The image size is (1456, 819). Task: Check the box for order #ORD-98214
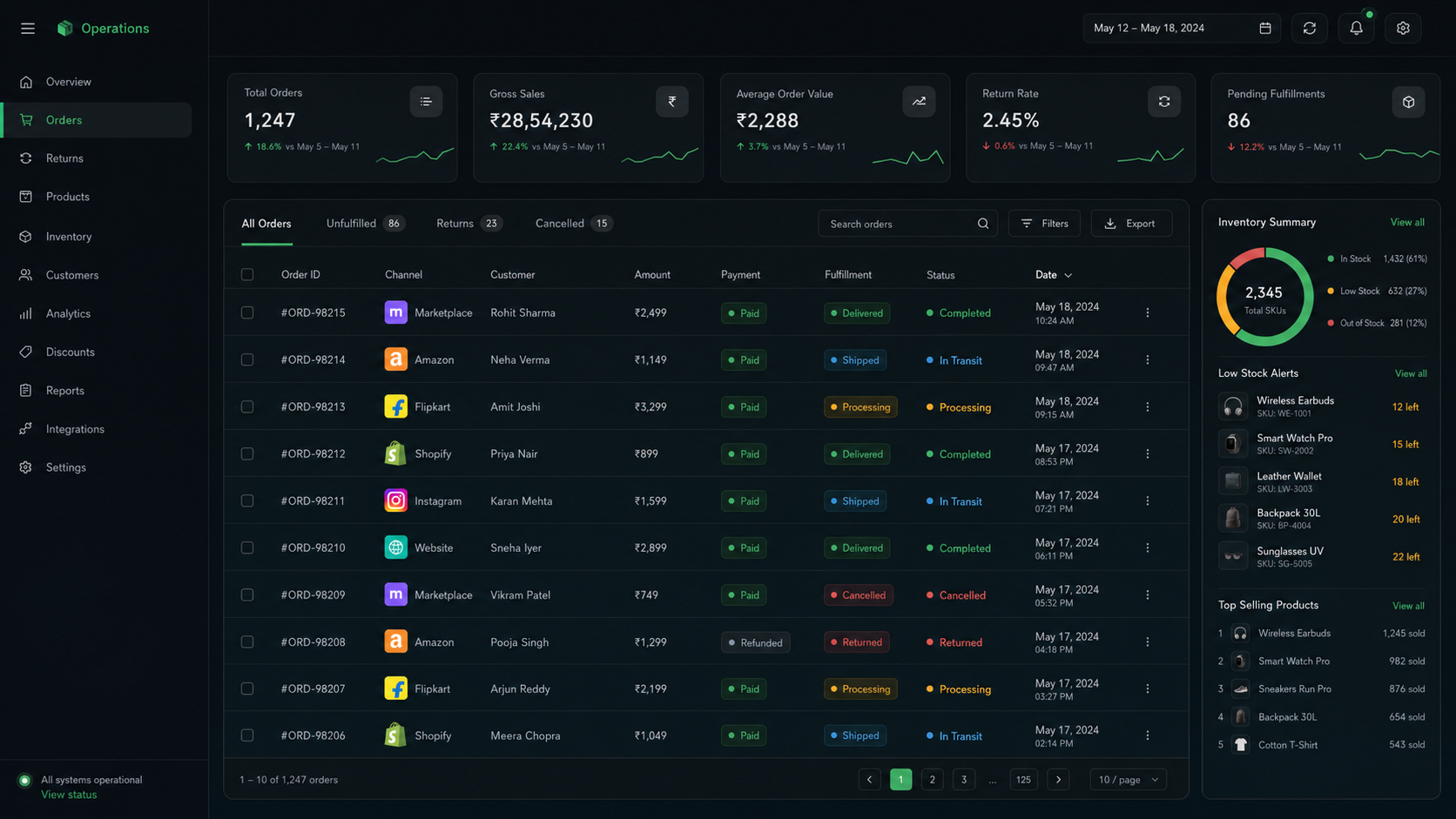[x=247, y=359]
